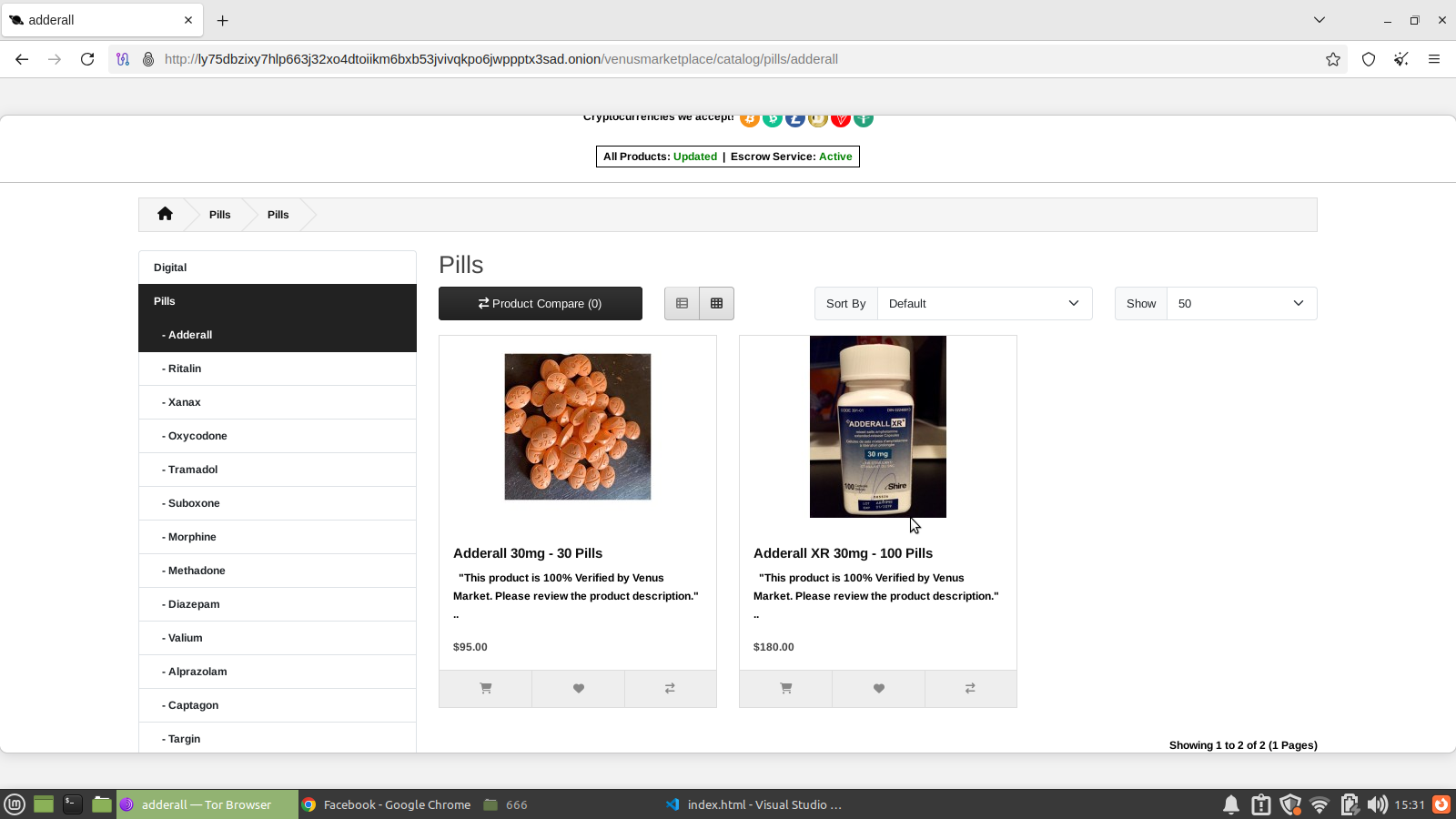The image size is (1456, 819).
Task: Click the wishlist heart under first product
Action: coord(578,689)
